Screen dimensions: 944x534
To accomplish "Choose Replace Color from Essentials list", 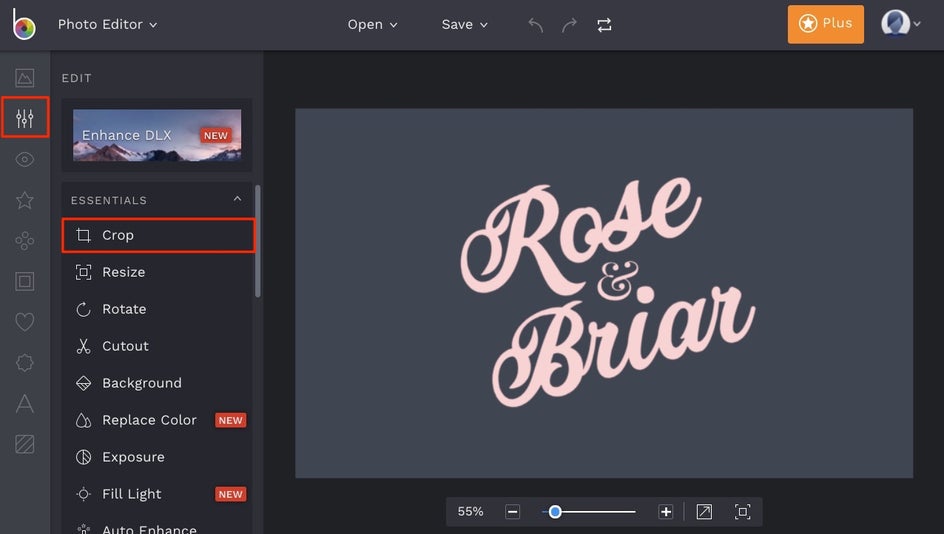I will tap(149, 420).
